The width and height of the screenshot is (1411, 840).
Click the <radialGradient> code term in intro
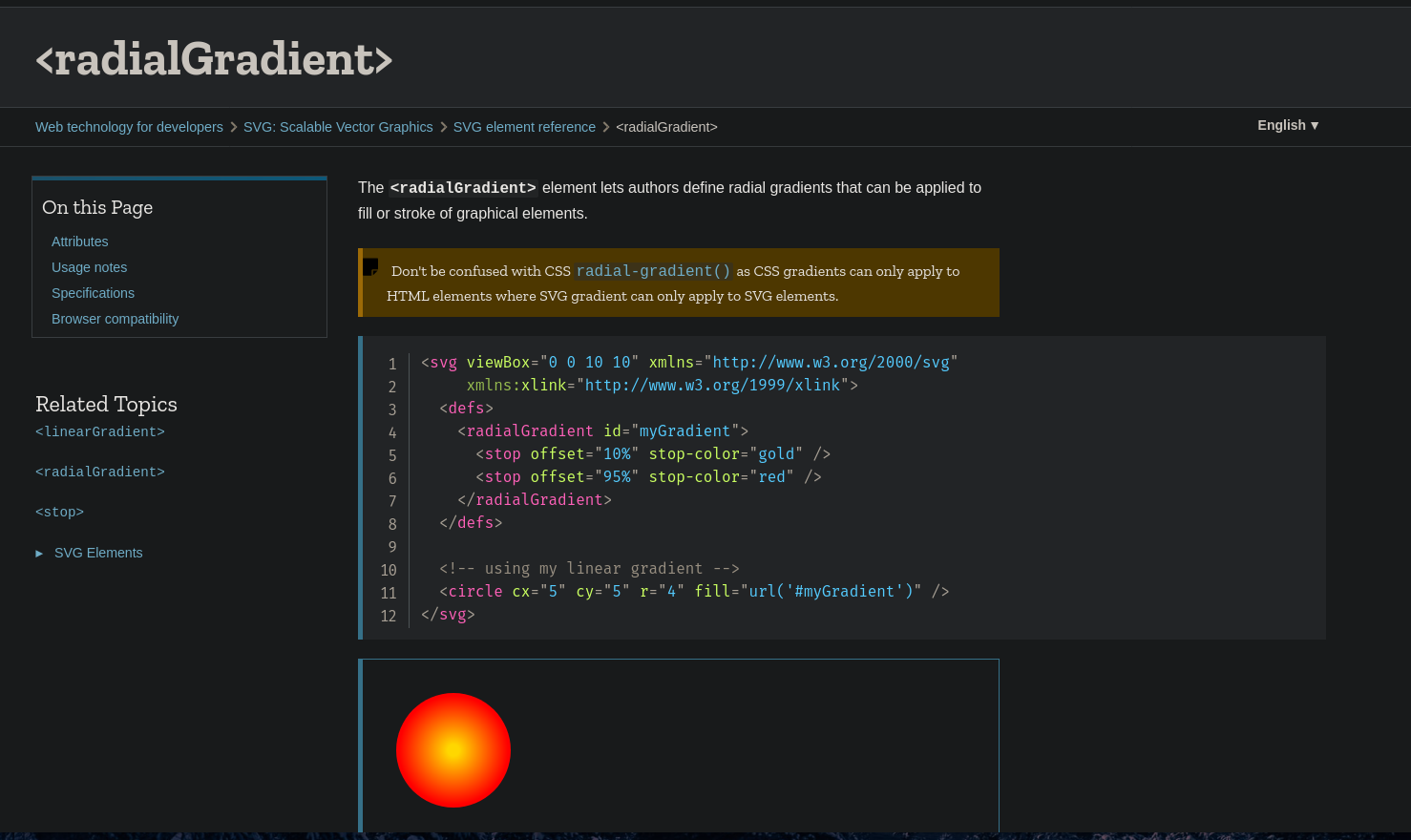[463, 188]
